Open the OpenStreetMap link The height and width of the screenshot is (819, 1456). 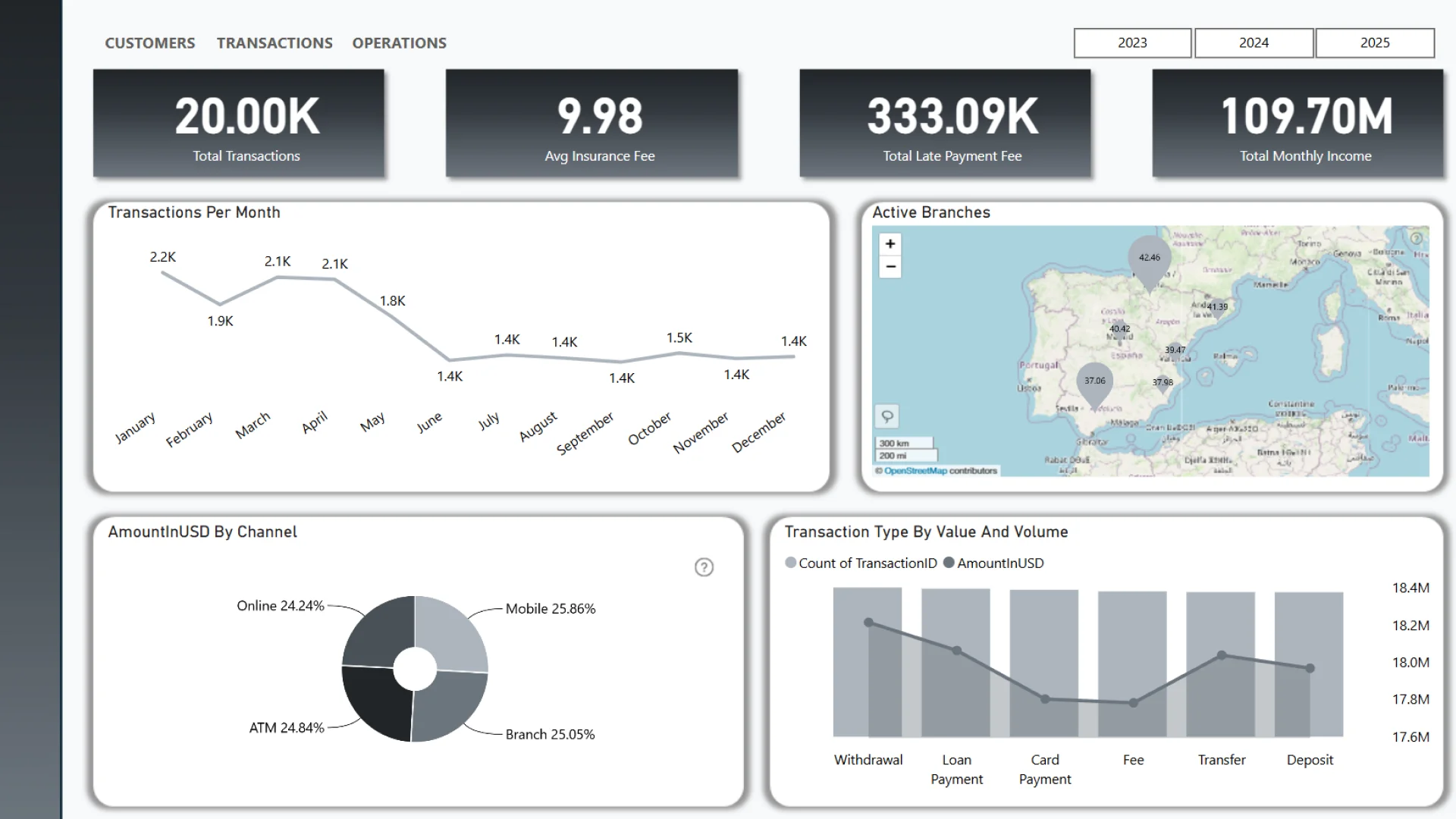pos(915,471)
